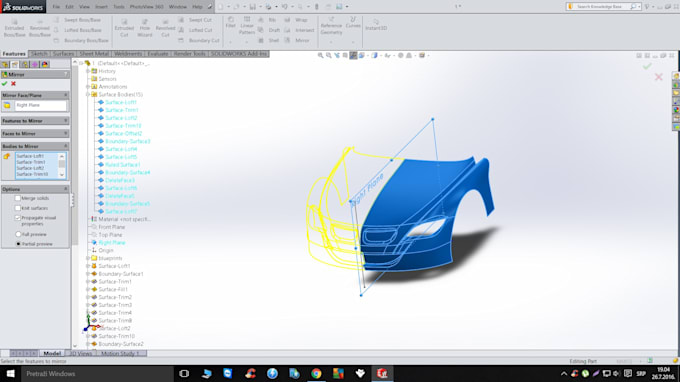Open Chrome from the taskbar
This screenshot has width=680, height=382.
316,373
